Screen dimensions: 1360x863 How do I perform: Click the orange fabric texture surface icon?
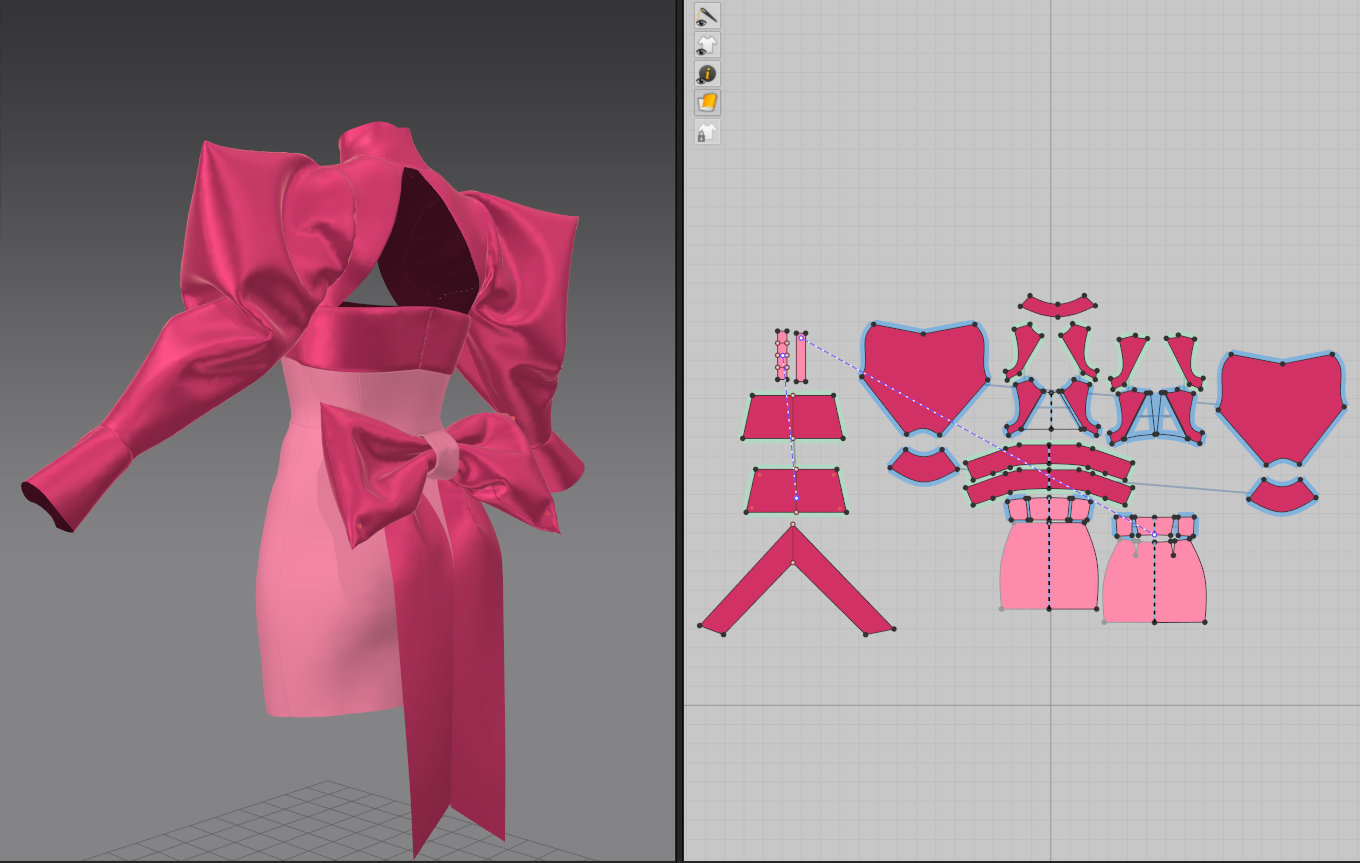click(707, 103)
